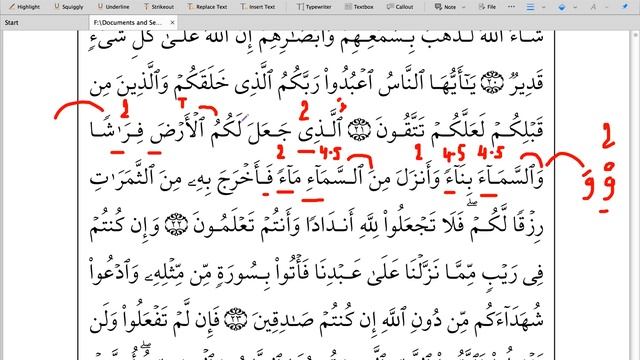The image size is (640, 360).
Task: Choose the Insert Text tool
Action: tap(257, 7)
